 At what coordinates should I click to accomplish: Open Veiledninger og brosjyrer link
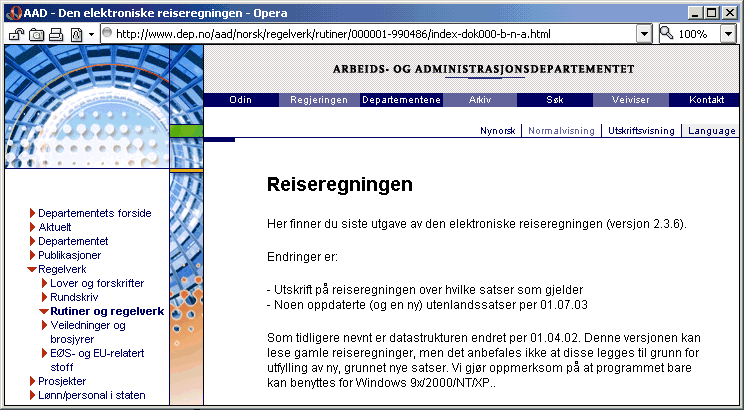[x=88, y=332]
